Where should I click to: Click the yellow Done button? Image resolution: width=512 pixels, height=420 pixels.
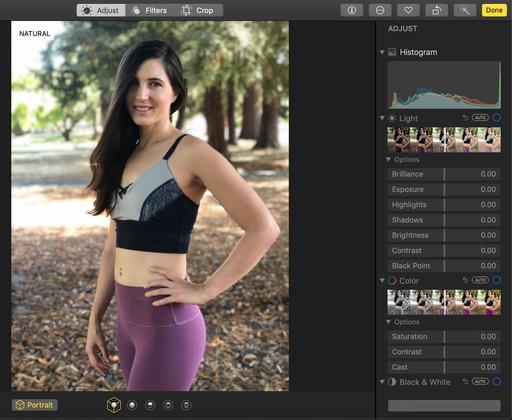click(x=494, y=10)
